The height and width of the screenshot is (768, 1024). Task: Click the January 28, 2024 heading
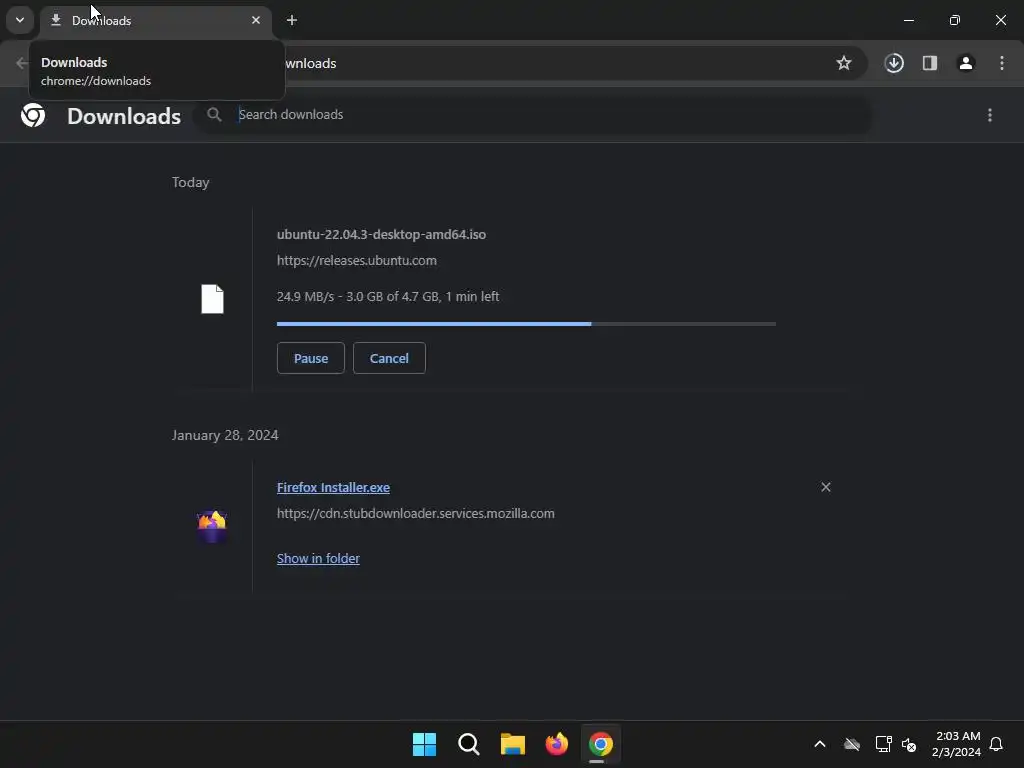click(225, 435)
